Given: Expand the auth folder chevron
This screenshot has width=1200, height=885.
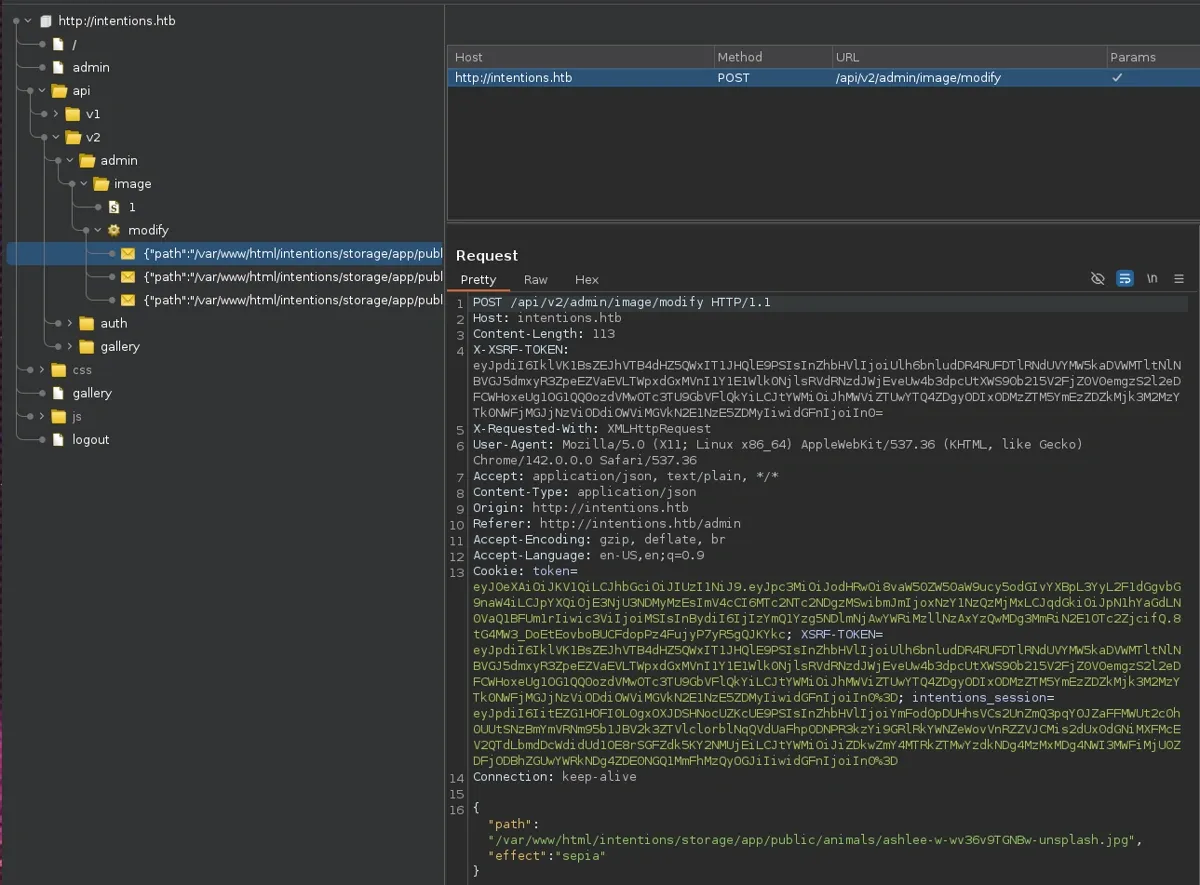Looking at the screenshot, I should point(70,323).
